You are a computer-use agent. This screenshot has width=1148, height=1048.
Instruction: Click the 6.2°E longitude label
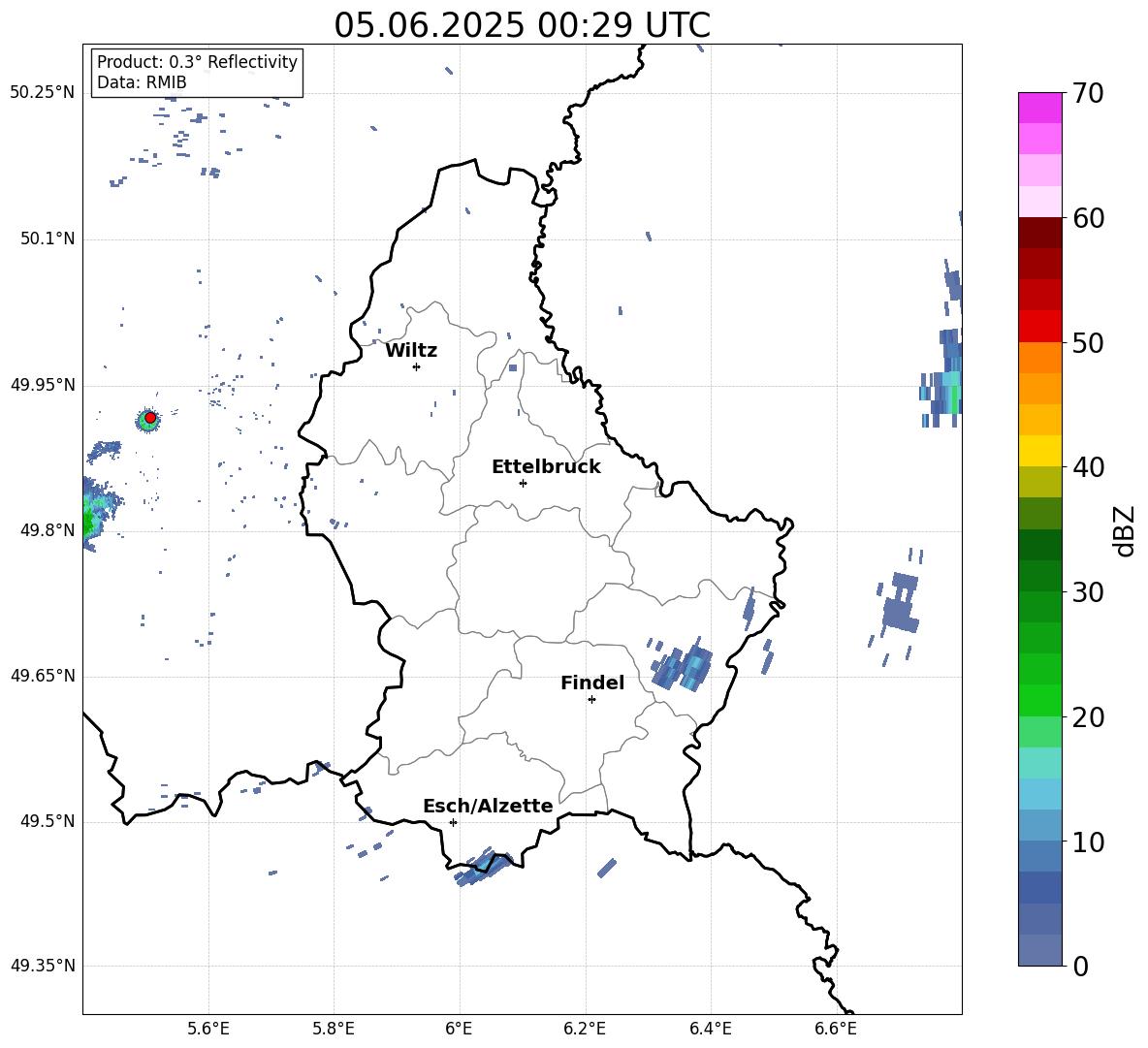585,1029
